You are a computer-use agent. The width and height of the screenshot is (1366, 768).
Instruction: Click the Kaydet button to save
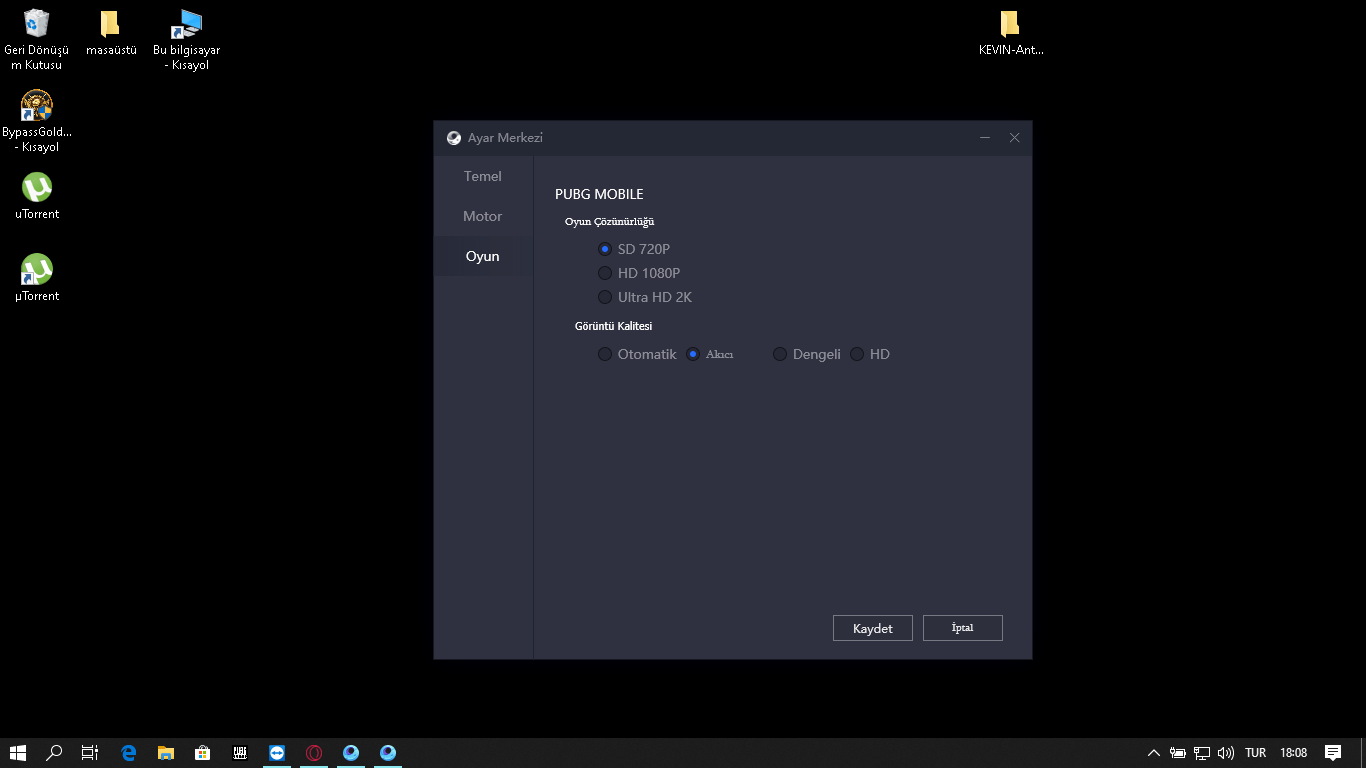coord(873,628)
